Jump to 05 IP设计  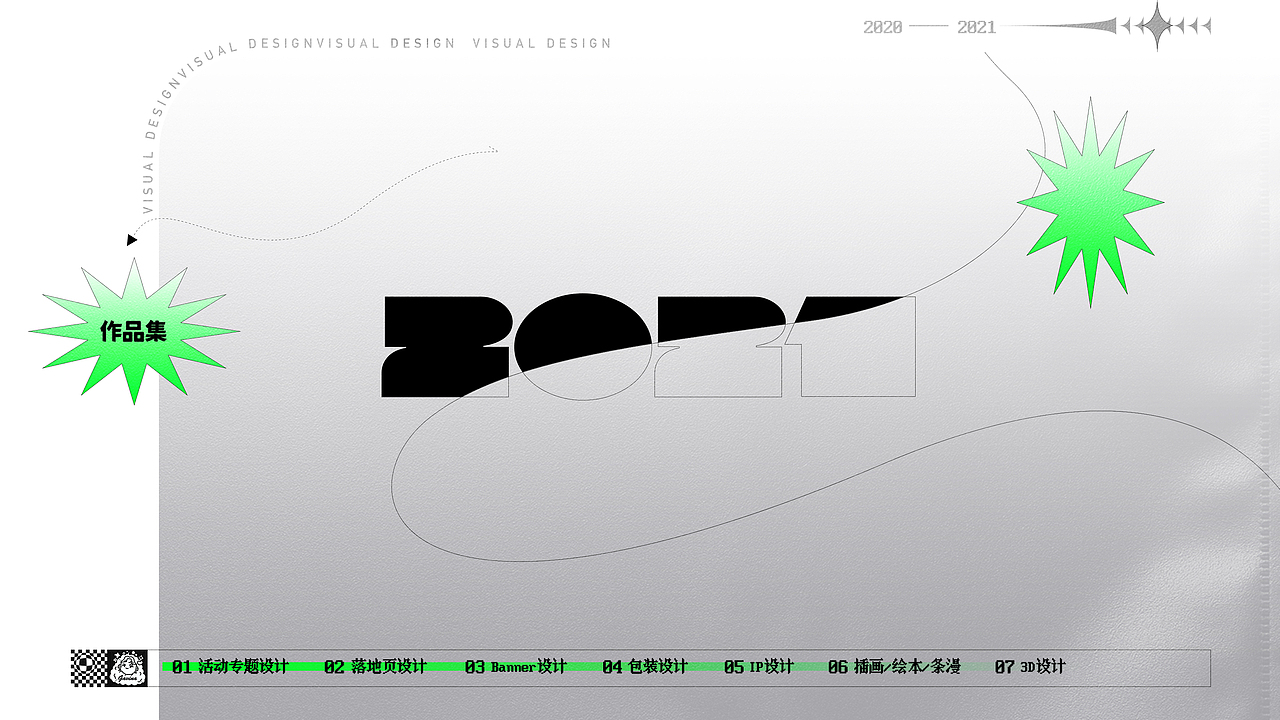[759, 667]
